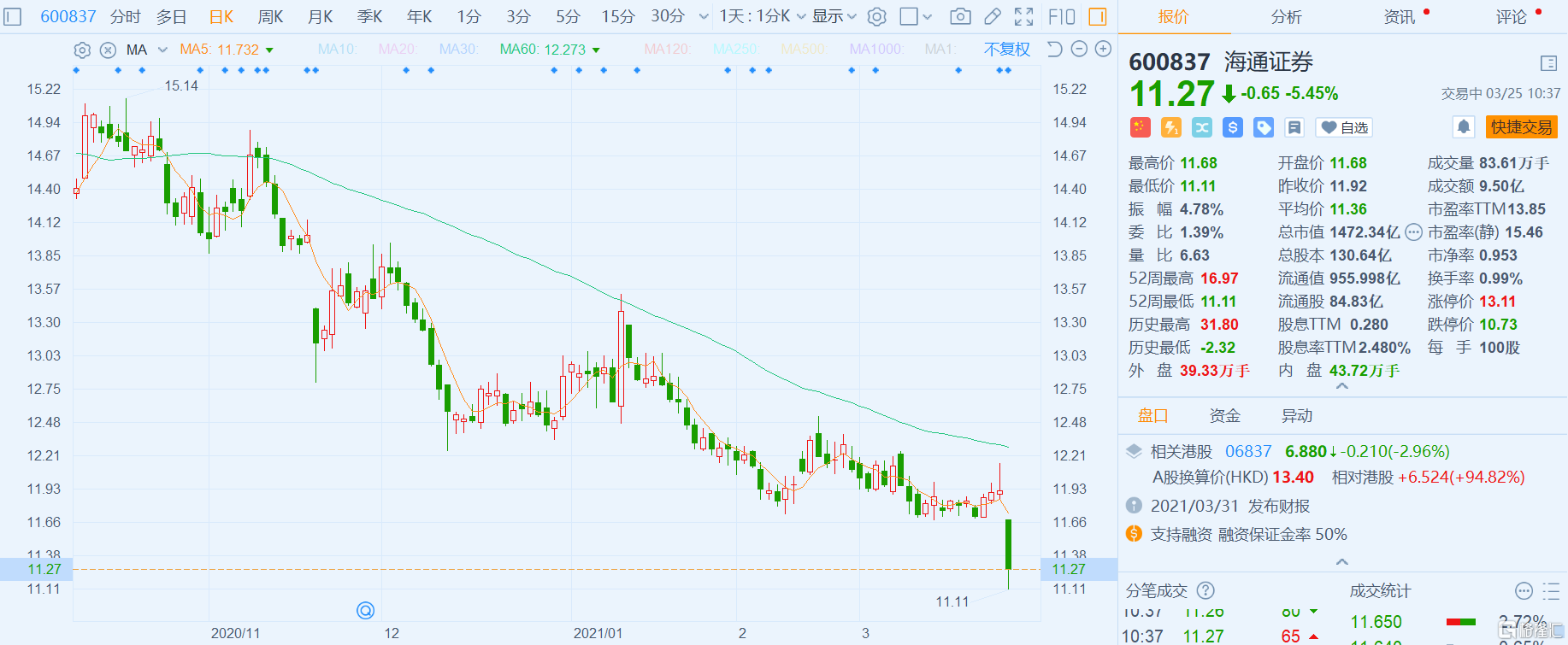The width and height of the screenshot is (1568, 645).
Task: Toggle the MA120 moving average line
Action: click(x=667, y=50)
